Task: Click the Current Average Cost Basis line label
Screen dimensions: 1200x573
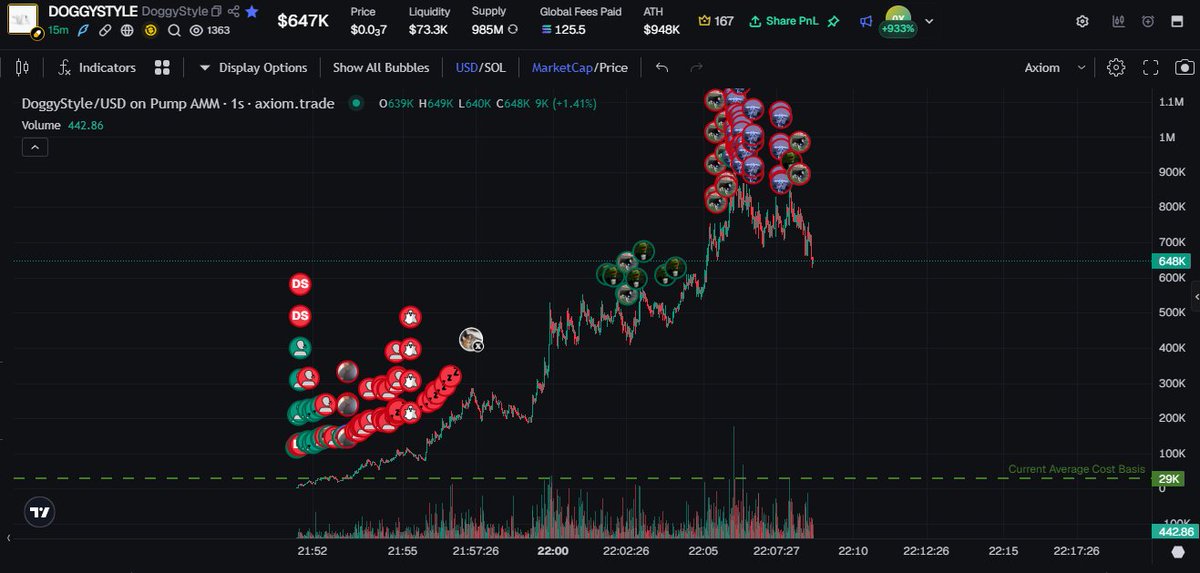Action: [x=1076, y=469]
